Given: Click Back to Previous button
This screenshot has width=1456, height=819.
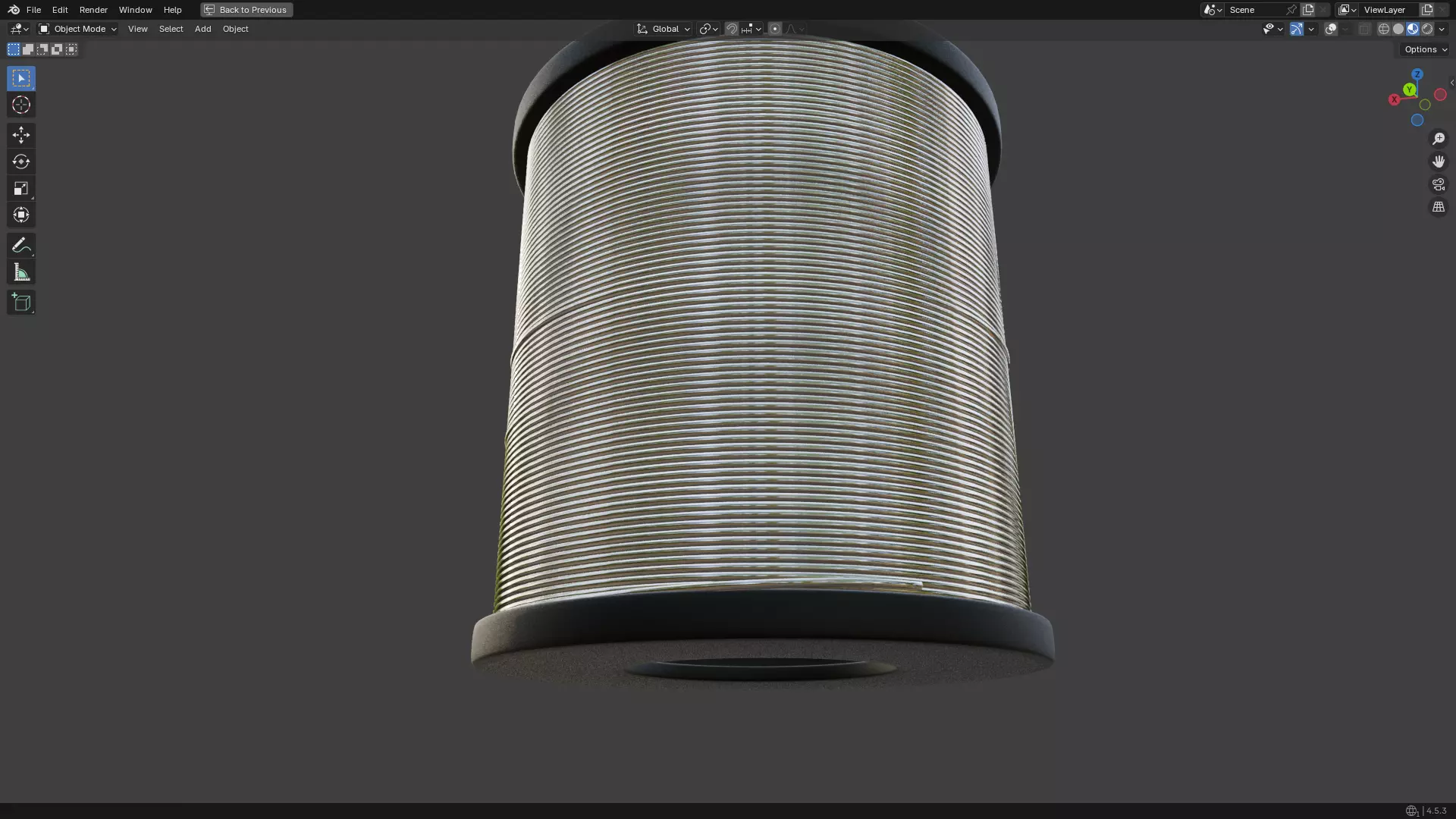Looking at the screenshot, I should (246, 10).
